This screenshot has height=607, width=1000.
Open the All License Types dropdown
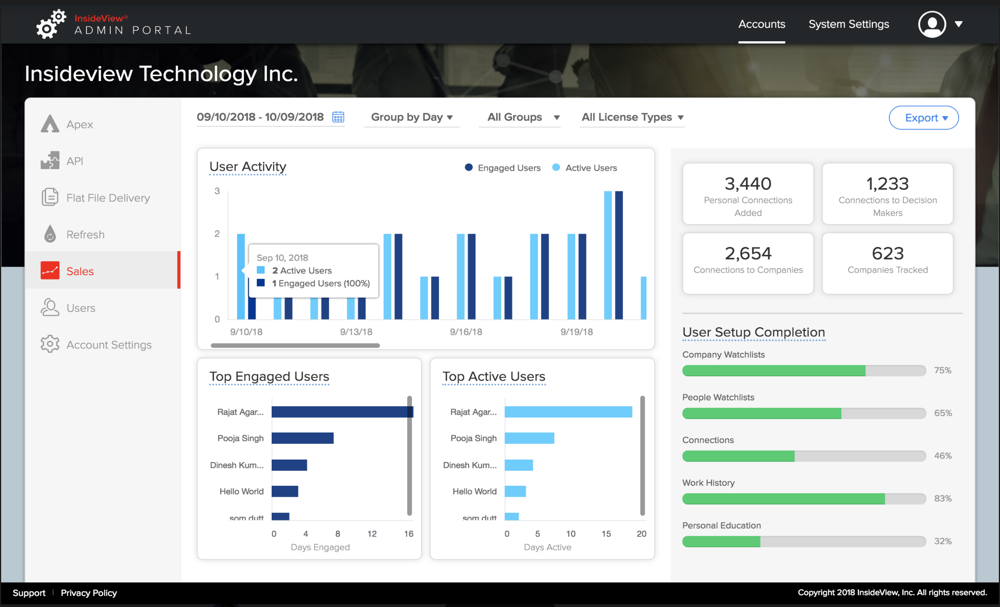coord(632,117)
